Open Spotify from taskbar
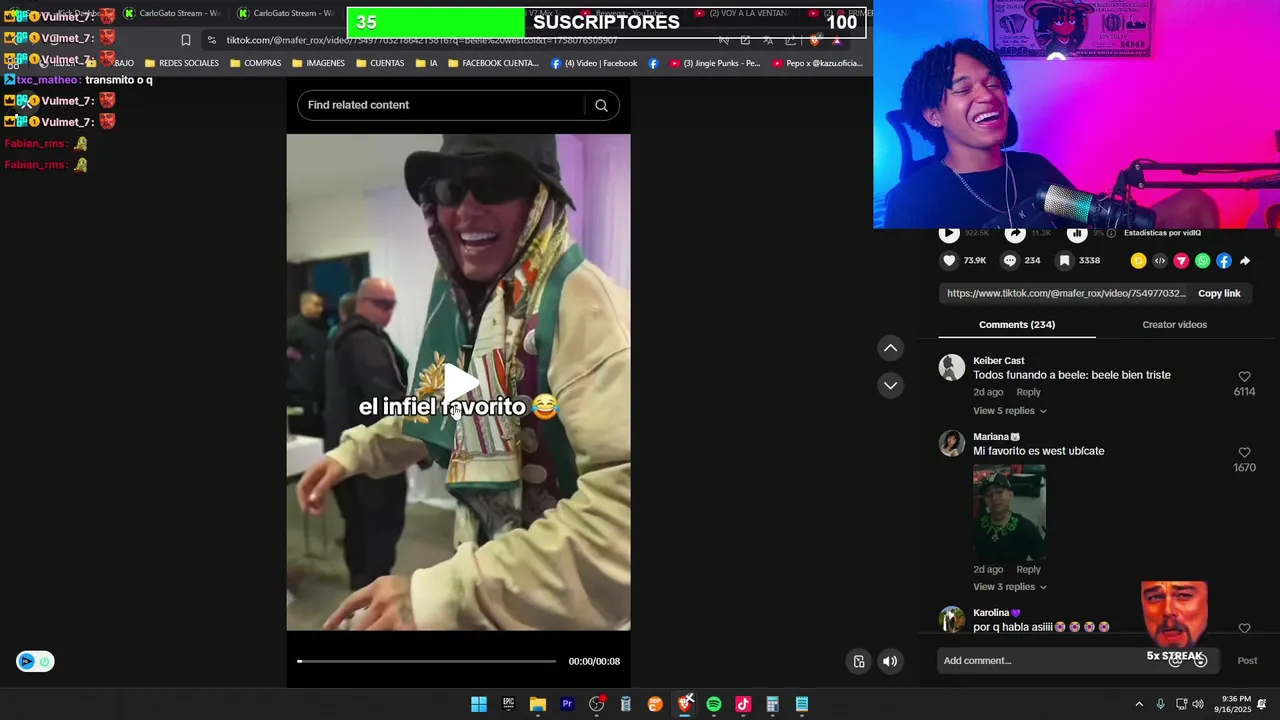 coord(714,704)
